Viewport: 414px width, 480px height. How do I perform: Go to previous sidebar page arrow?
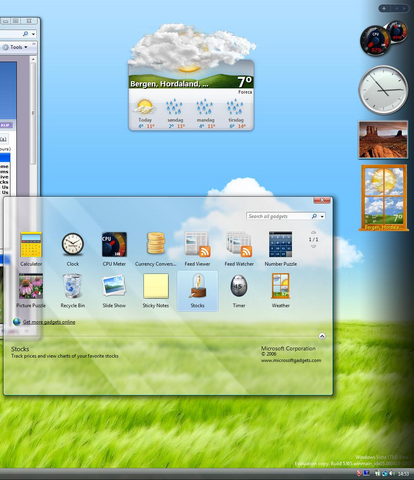(397, 8)
